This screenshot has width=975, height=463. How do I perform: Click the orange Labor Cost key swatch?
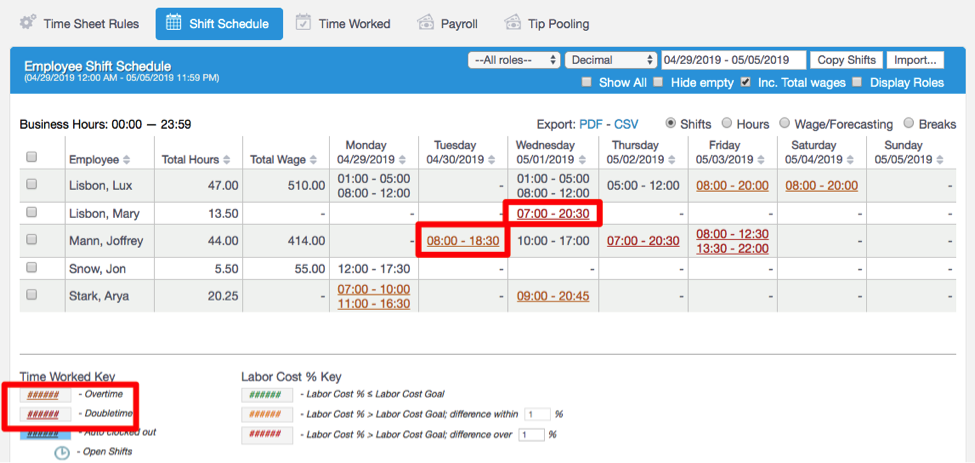(267, 415)
